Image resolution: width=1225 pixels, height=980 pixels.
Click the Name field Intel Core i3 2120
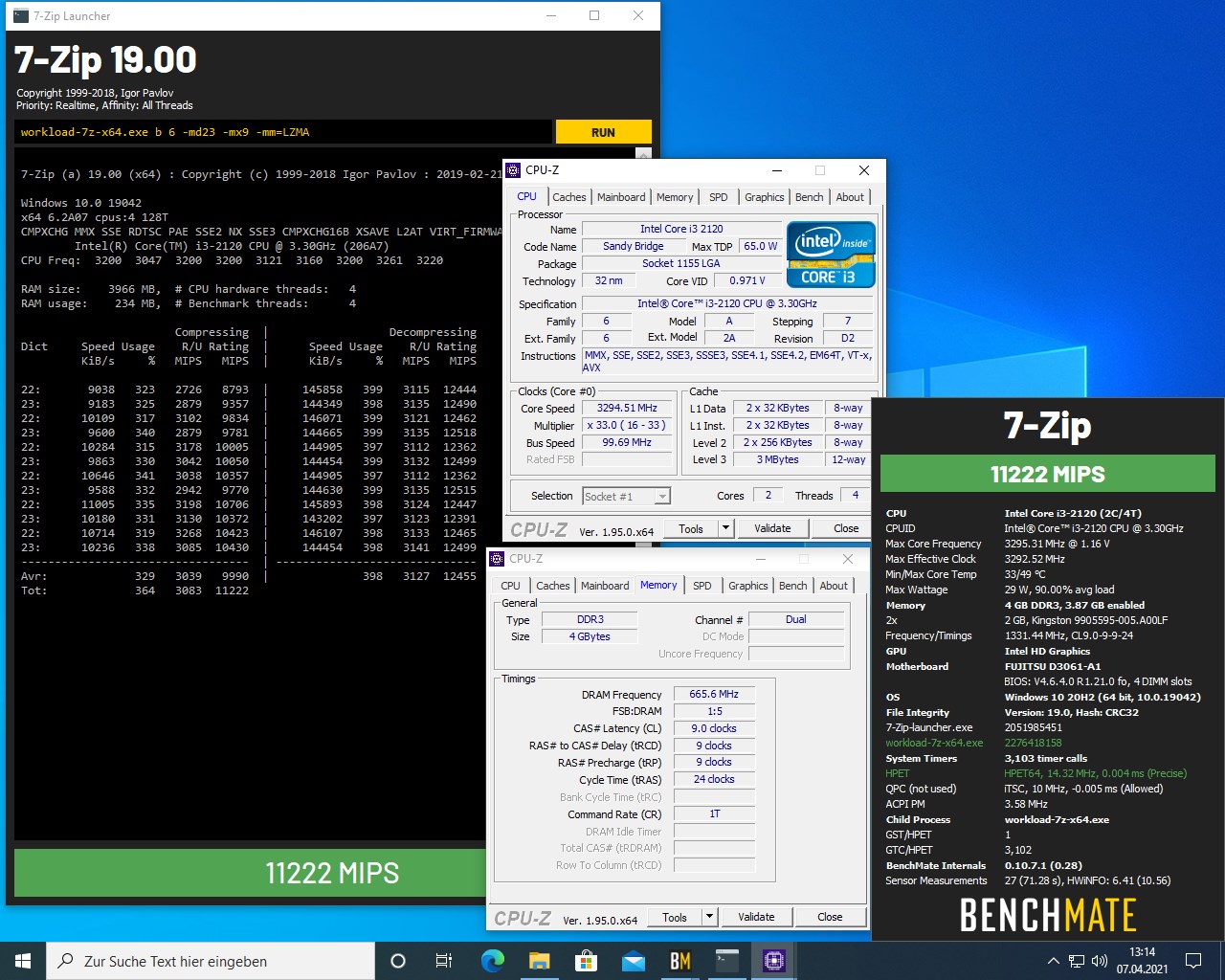(681, 229)
